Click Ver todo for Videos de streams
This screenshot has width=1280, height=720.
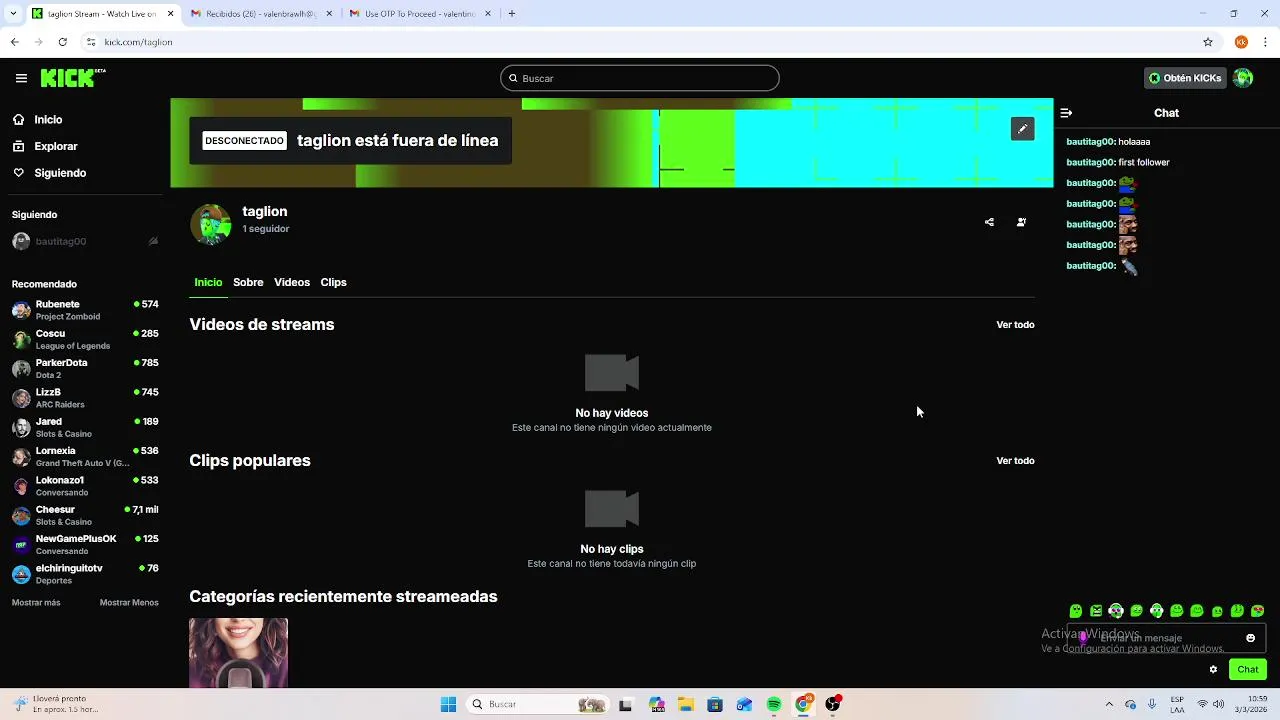click(x=1015, y=325)
